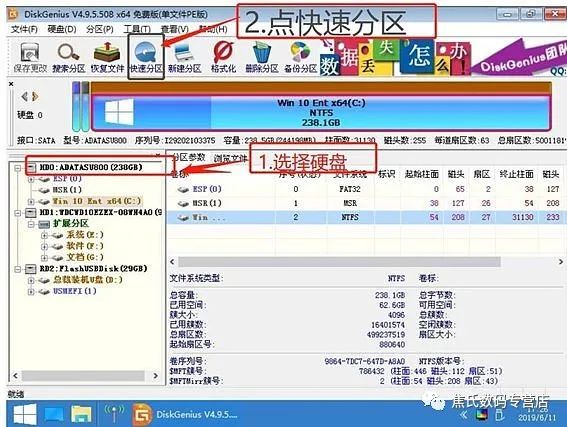The height and width of the screenshot is (427, 567).
Task: Switch to Partition Parameters (分区参数) tab
Action: pos(188,157)
